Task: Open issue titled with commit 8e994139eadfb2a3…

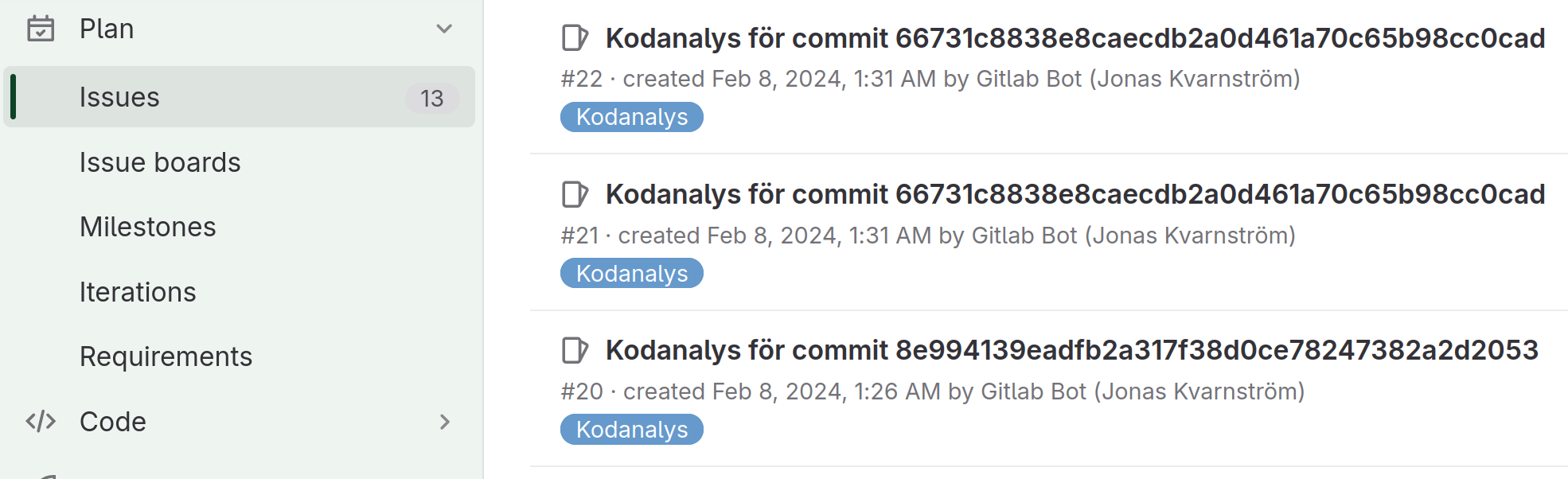Action: point(1071,350)
